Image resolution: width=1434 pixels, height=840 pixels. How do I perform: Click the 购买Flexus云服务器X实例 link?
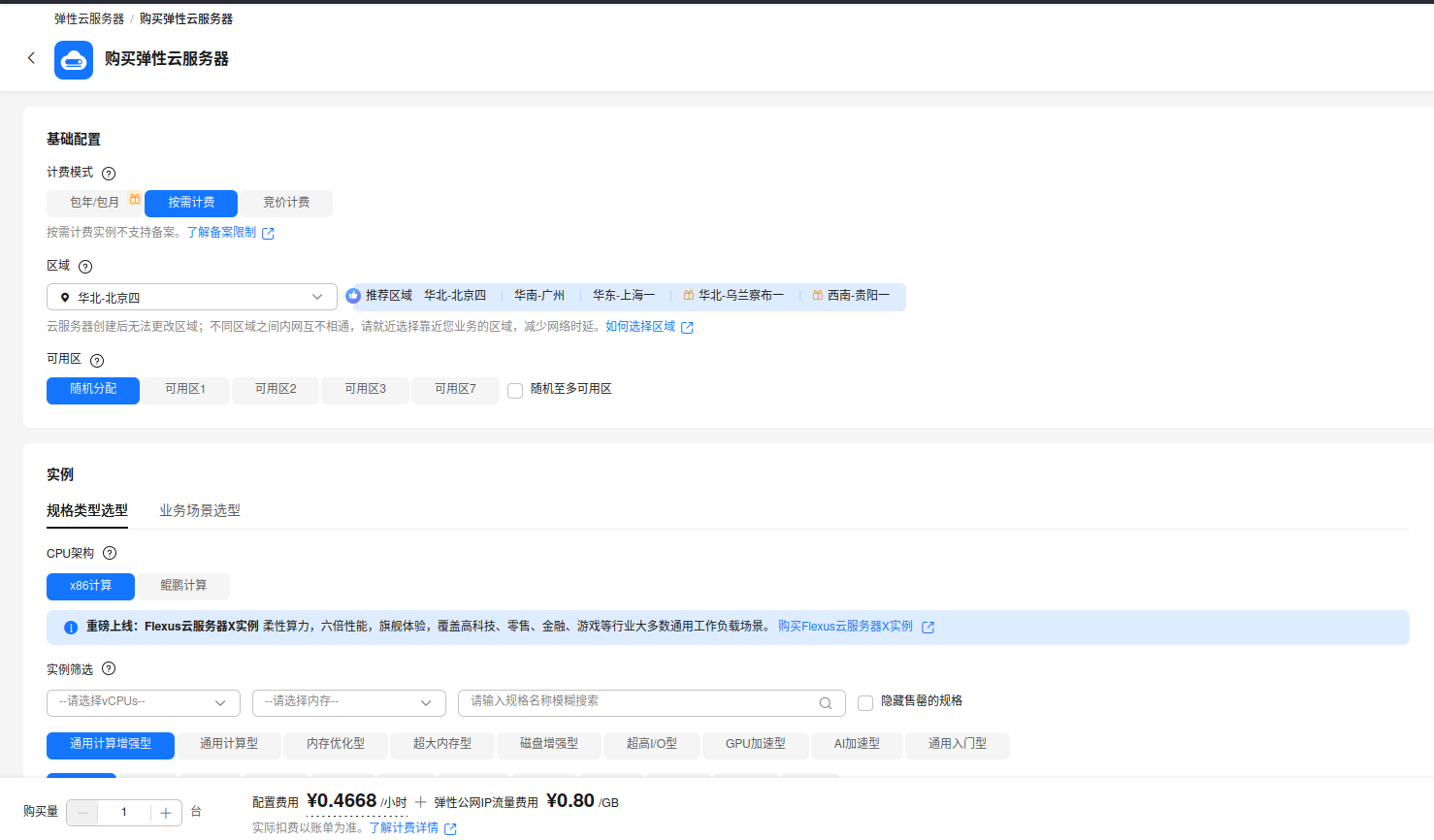[x=844, y=627]
